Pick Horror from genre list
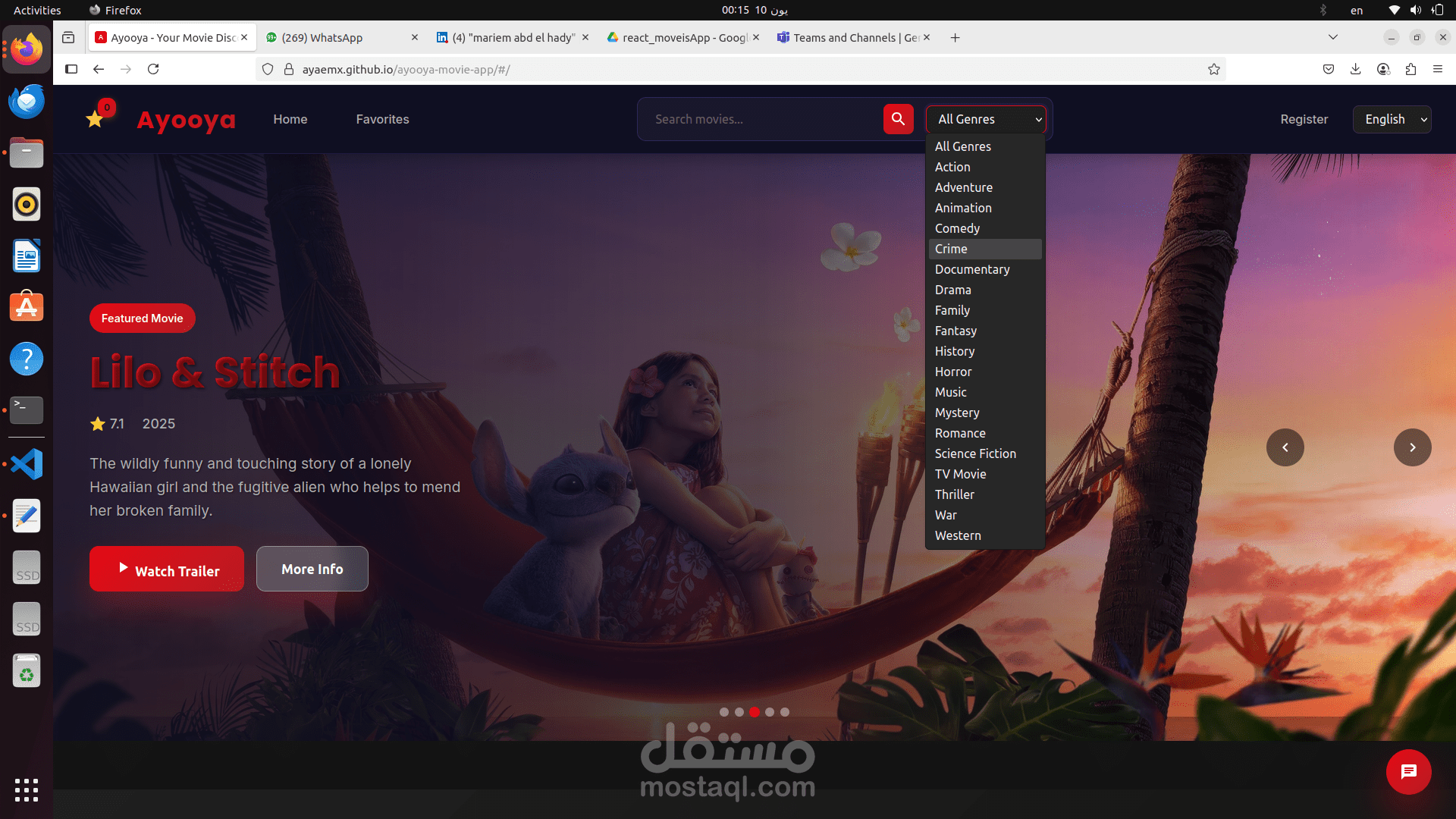The width and height of the screenshot is (1456, 819). (x=985, y=372)
